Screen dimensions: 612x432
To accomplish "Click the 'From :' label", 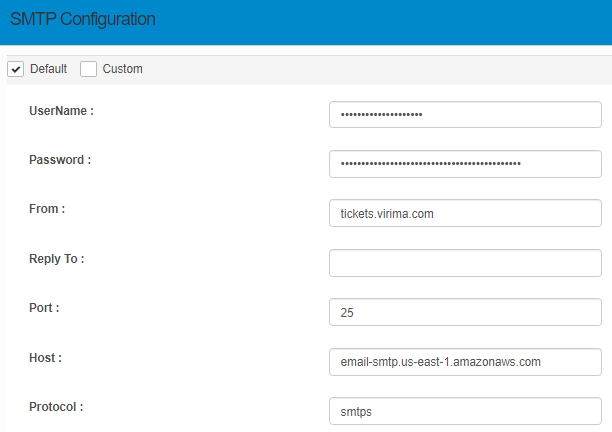I will [x=47, y=209].
